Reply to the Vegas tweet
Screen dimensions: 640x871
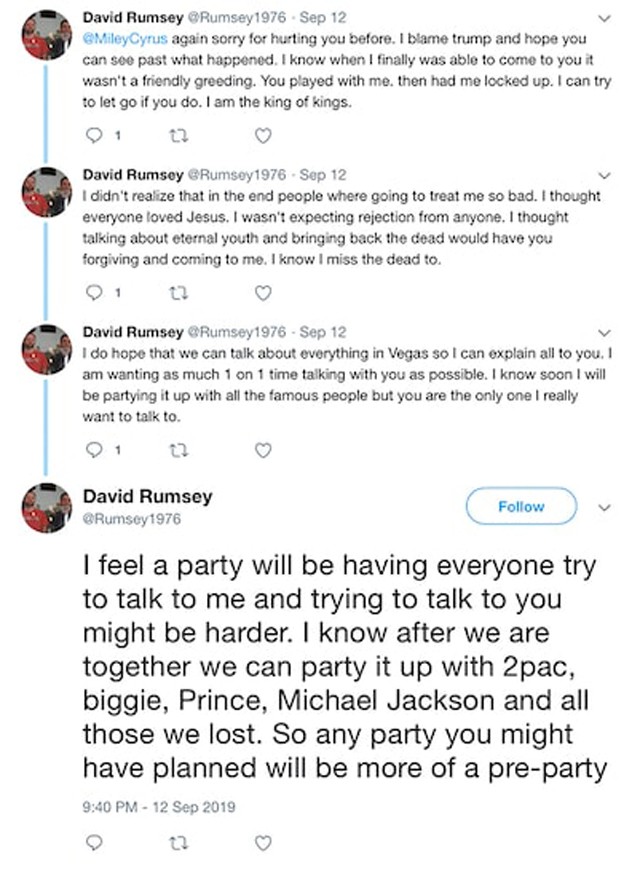(x=96, y=451)
